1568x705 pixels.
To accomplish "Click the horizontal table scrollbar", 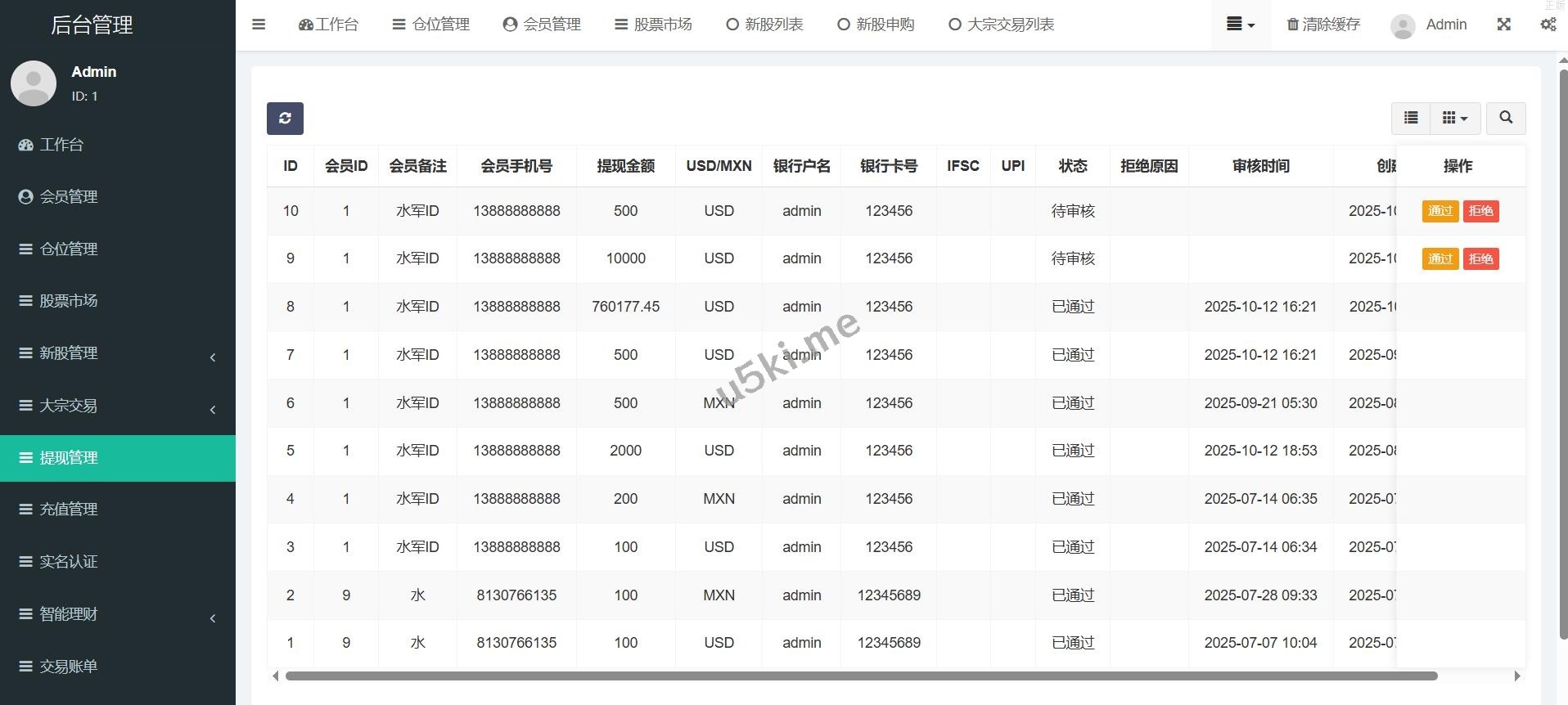I will pyautogui.click(x=861, y=676).
